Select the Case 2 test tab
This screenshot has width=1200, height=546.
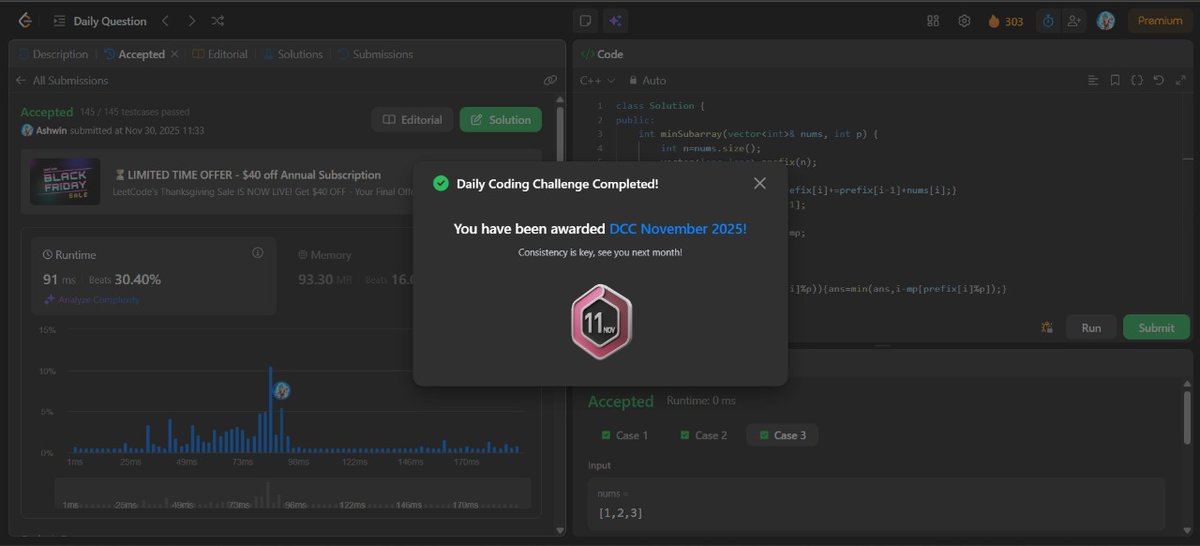tap(703, 435)
